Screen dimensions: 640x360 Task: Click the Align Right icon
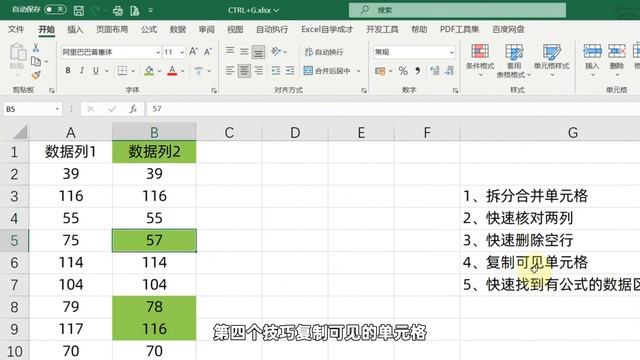point(258,71)
